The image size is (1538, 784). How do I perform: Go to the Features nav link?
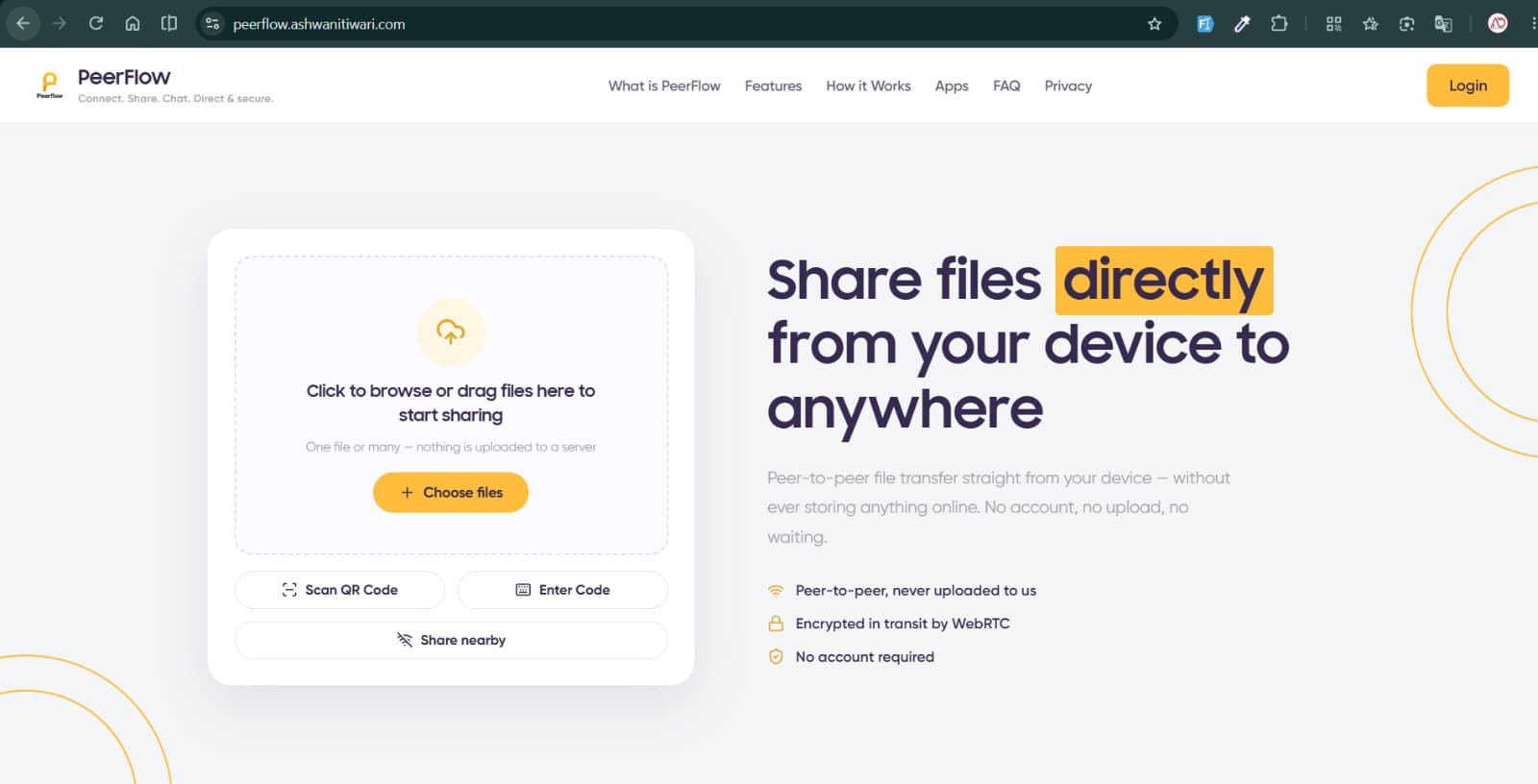(x=773, y=86)
